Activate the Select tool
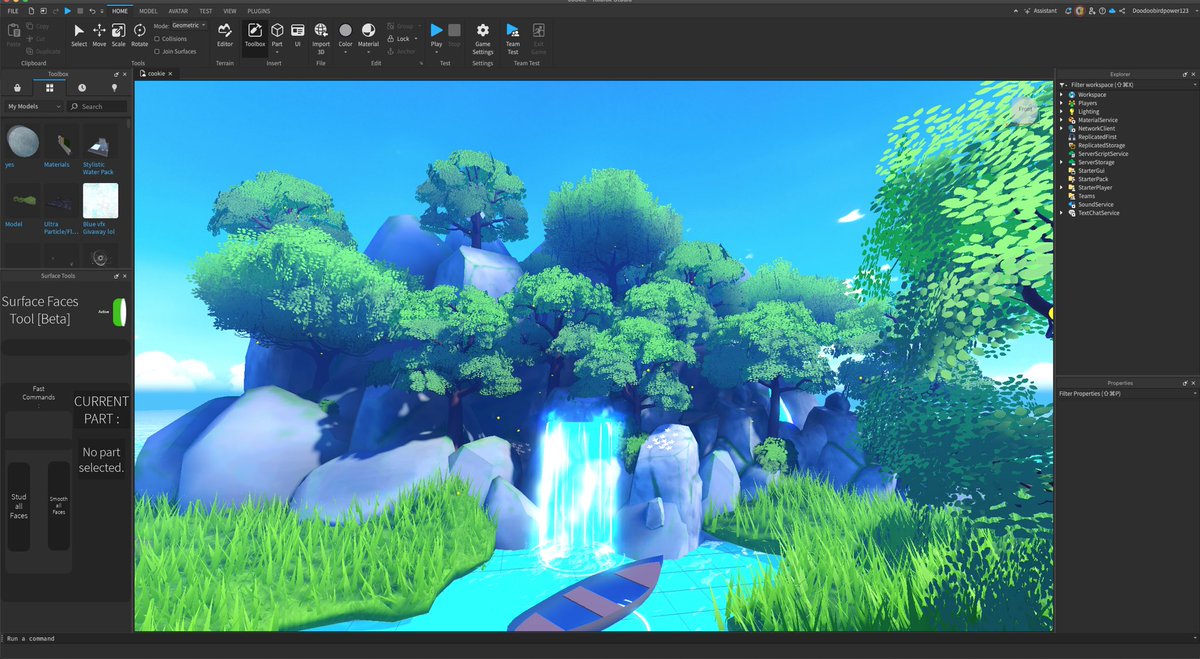Screen dimensions: 1200x659 coord(79,35)
